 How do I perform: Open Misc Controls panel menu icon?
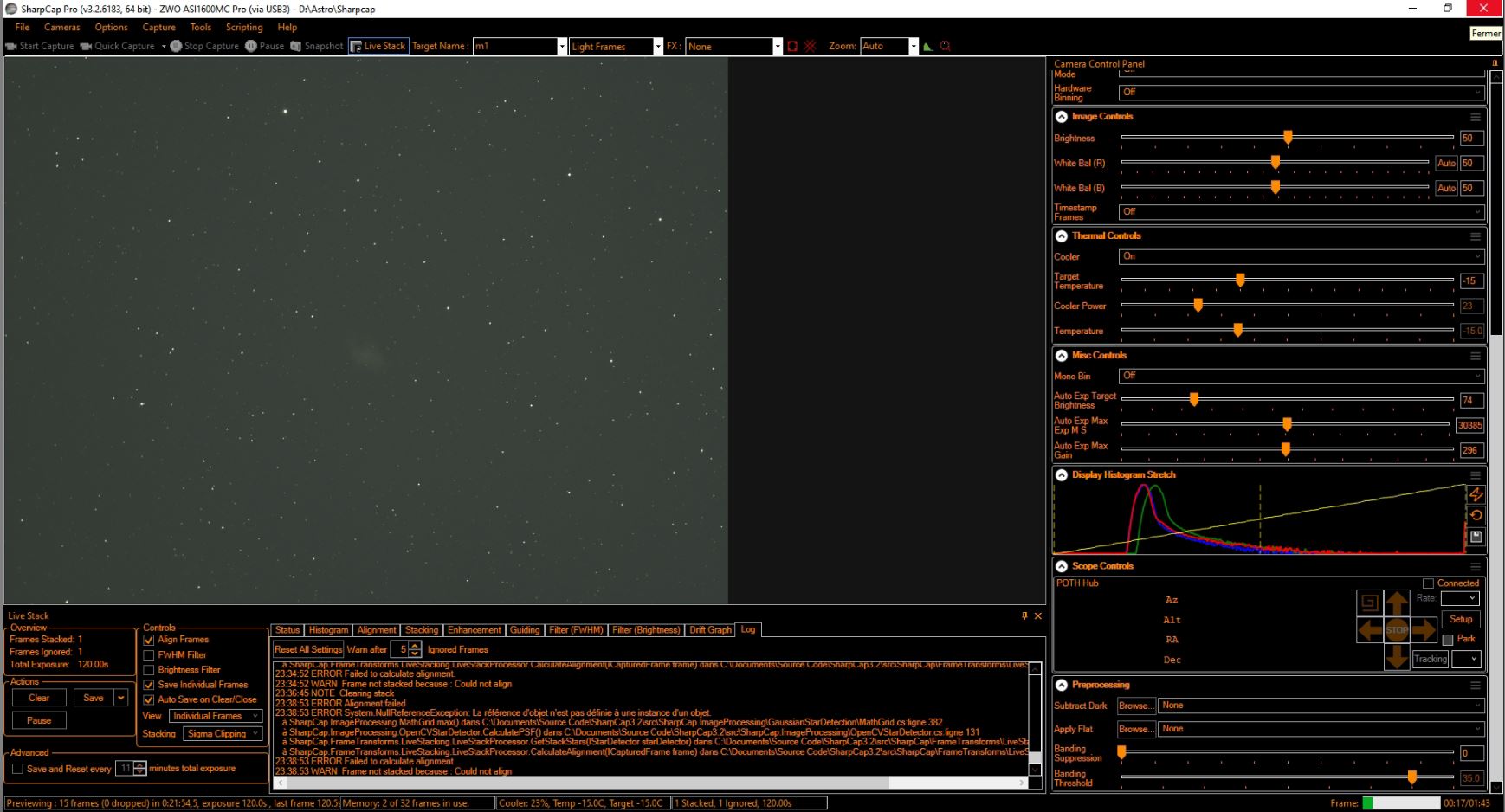1475,356
